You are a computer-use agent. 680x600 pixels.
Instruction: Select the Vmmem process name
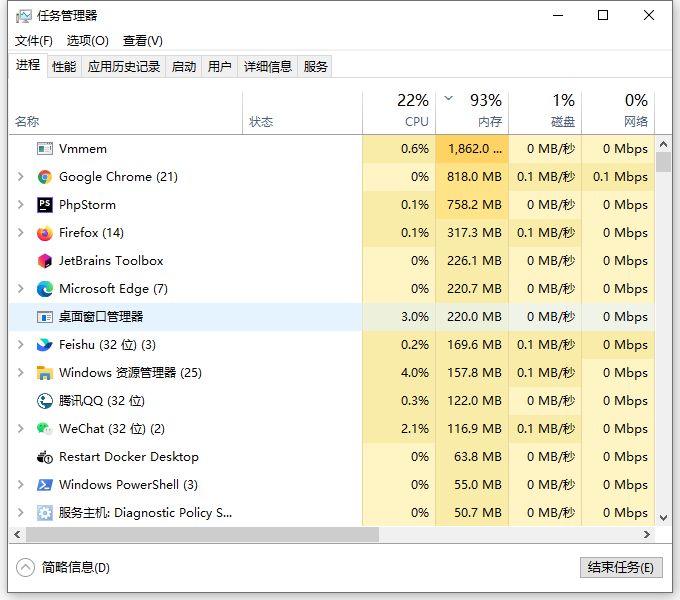(83, 149)
